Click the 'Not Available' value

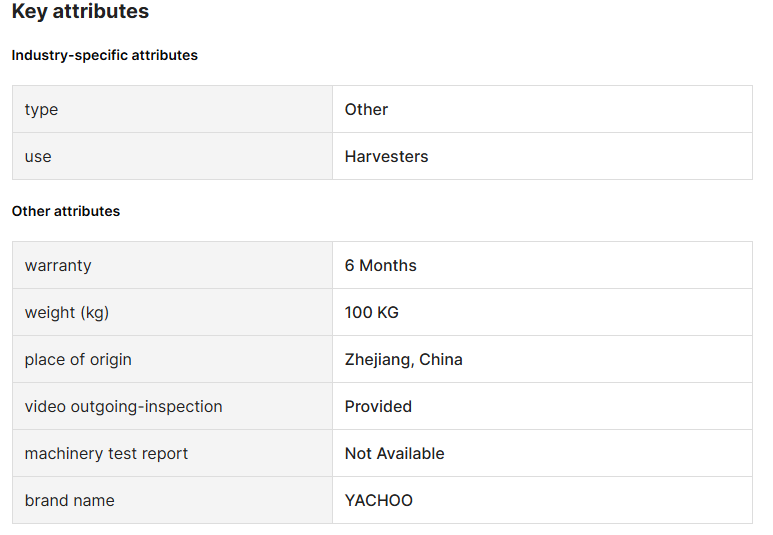(x=394, y=453)
